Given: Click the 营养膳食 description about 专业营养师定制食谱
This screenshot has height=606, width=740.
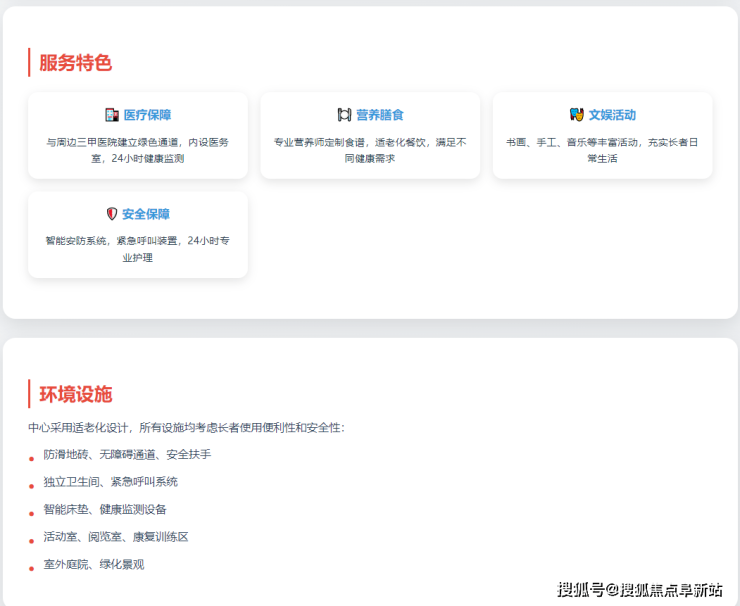Looking at the screenshot, I should [370, 150].
